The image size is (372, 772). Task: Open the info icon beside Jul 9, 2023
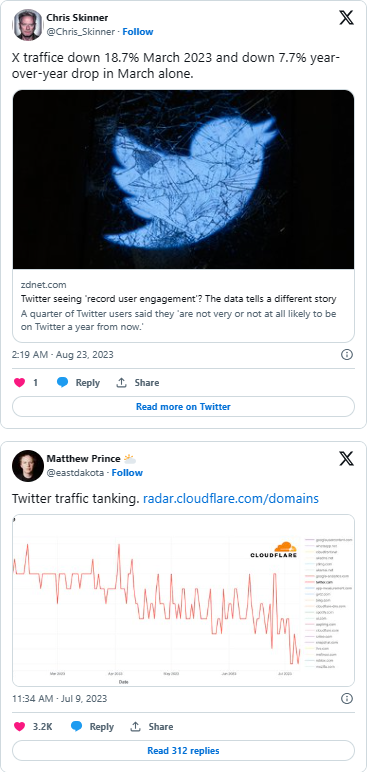(347, 698)
